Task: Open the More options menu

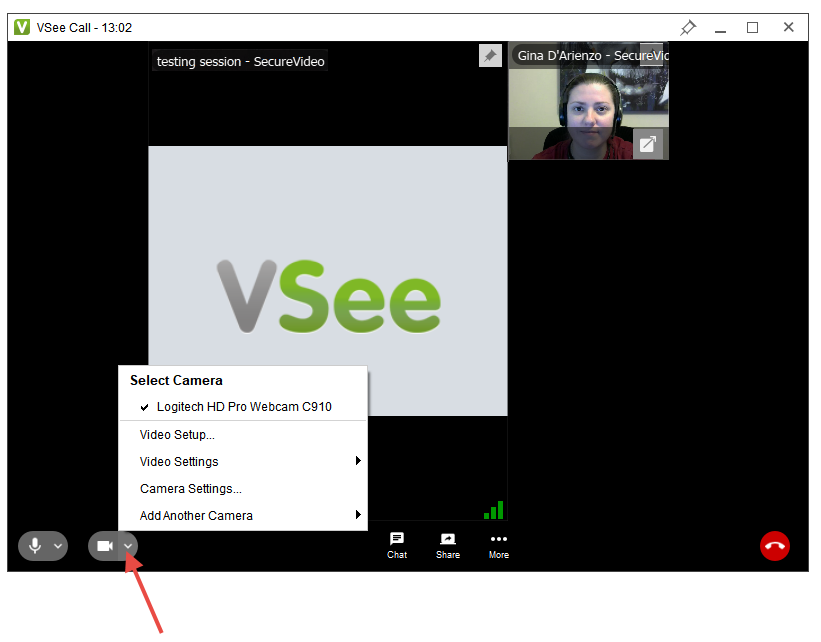Action: coord(498,546)
